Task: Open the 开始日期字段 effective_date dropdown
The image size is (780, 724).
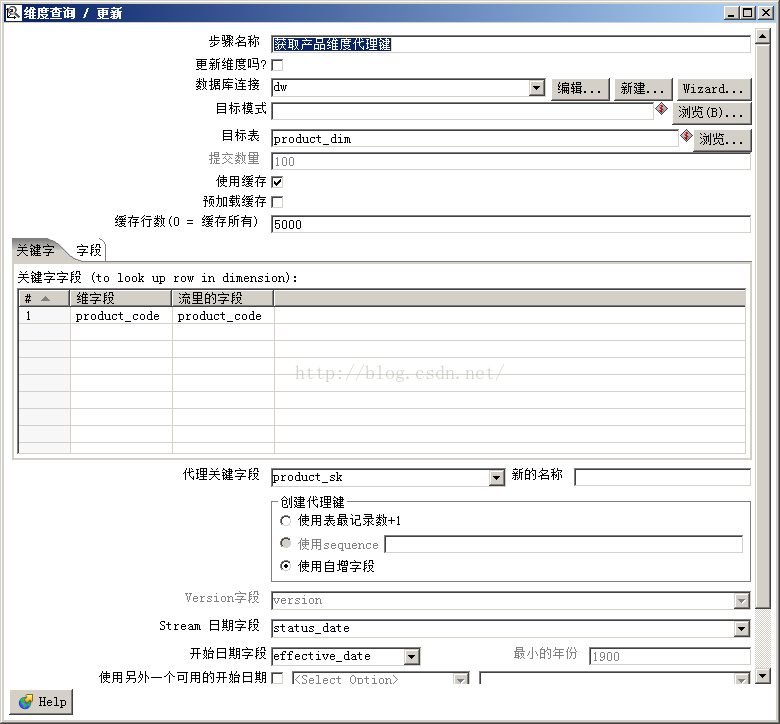Action: [x=411, y=657]
